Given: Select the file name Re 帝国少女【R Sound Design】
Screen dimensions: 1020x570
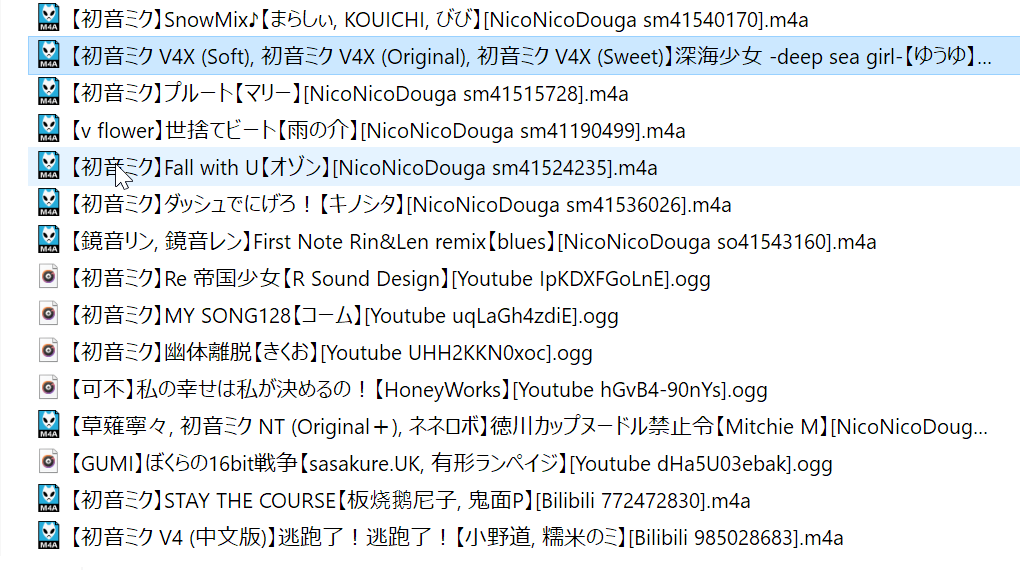Looking at the screenshot, I should click(390, 279).
